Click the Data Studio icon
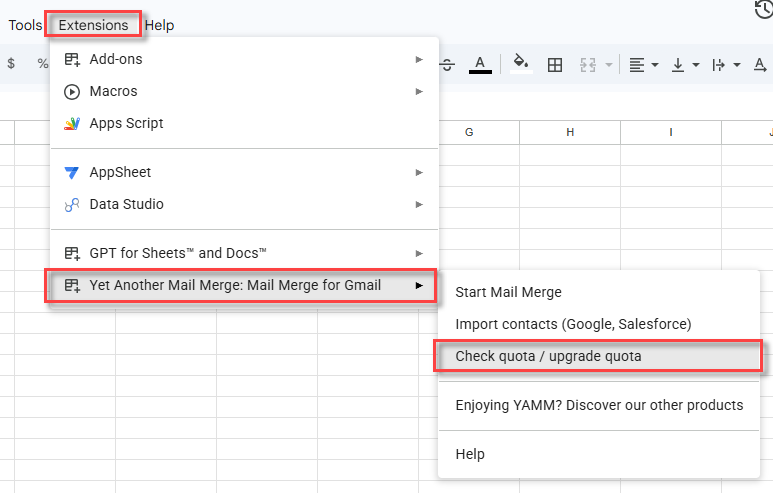This screenshot has height=493, width=773. coord(72,205)
